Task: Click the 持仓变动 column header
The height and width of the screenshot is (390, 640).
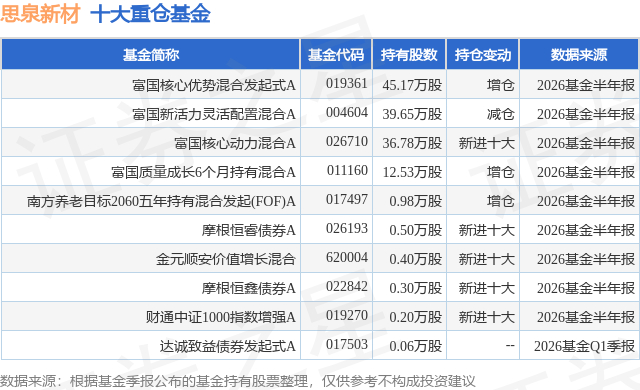Action: point(482,54)
